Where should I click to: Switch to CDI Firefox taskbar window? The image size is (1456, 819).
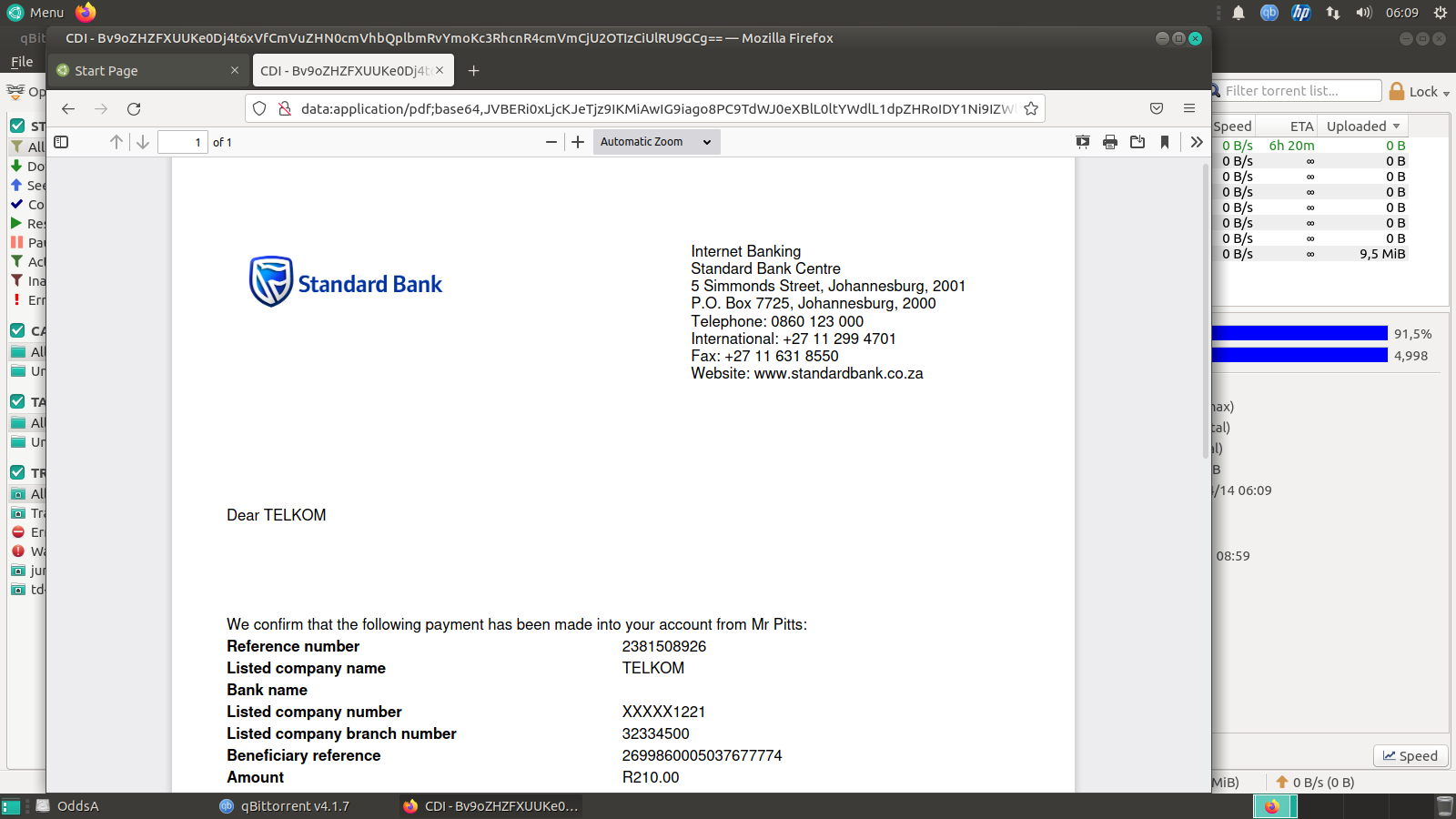point(490,806)
